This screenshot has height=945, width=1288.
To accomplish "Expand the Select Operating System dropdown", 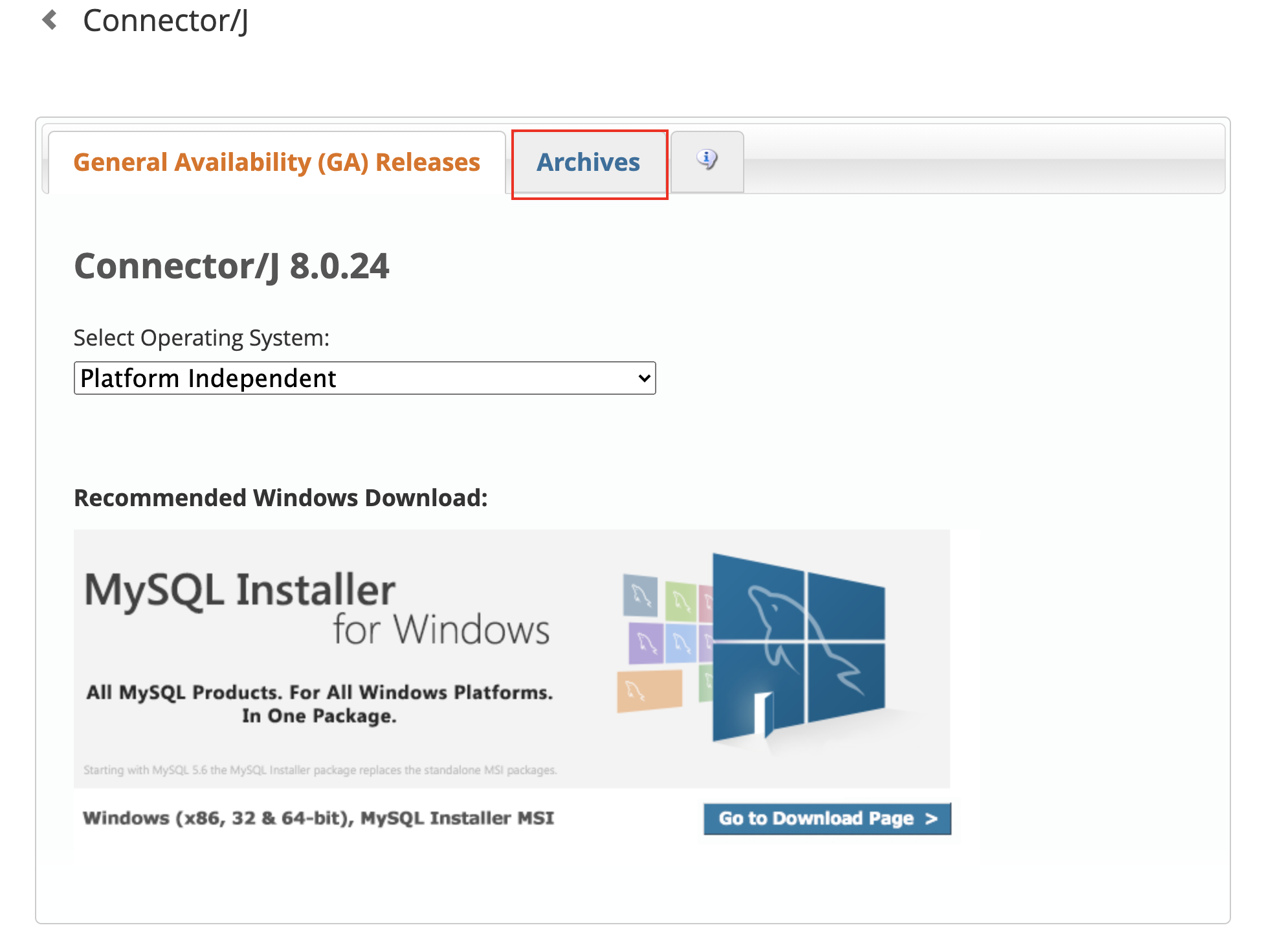I will 365,378.
